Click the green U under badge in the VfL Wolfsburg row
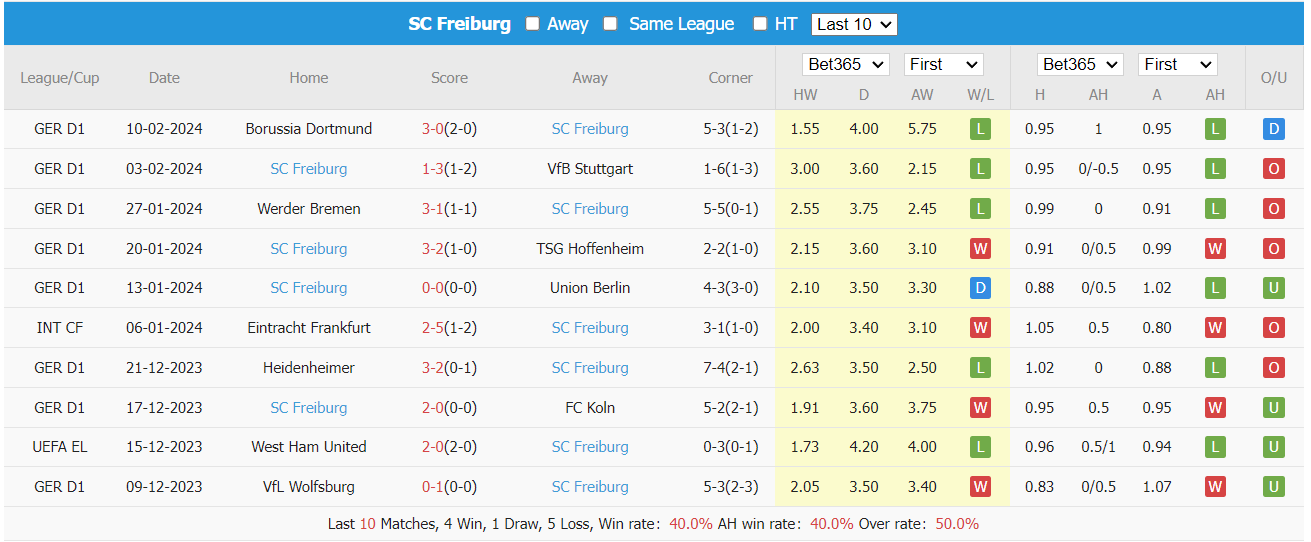This screenshot has width=1311, height=542. coord(1273,487)
